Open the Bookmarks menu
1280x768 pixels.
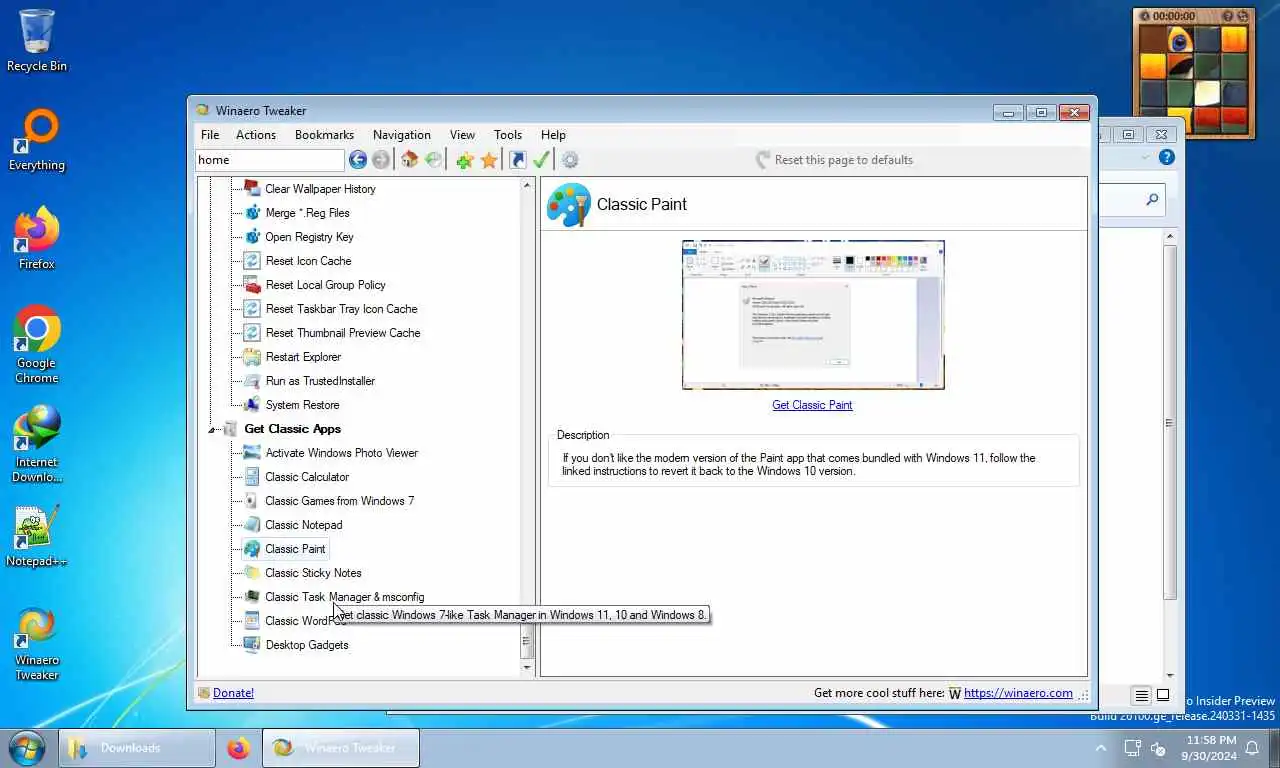[324, 135]
